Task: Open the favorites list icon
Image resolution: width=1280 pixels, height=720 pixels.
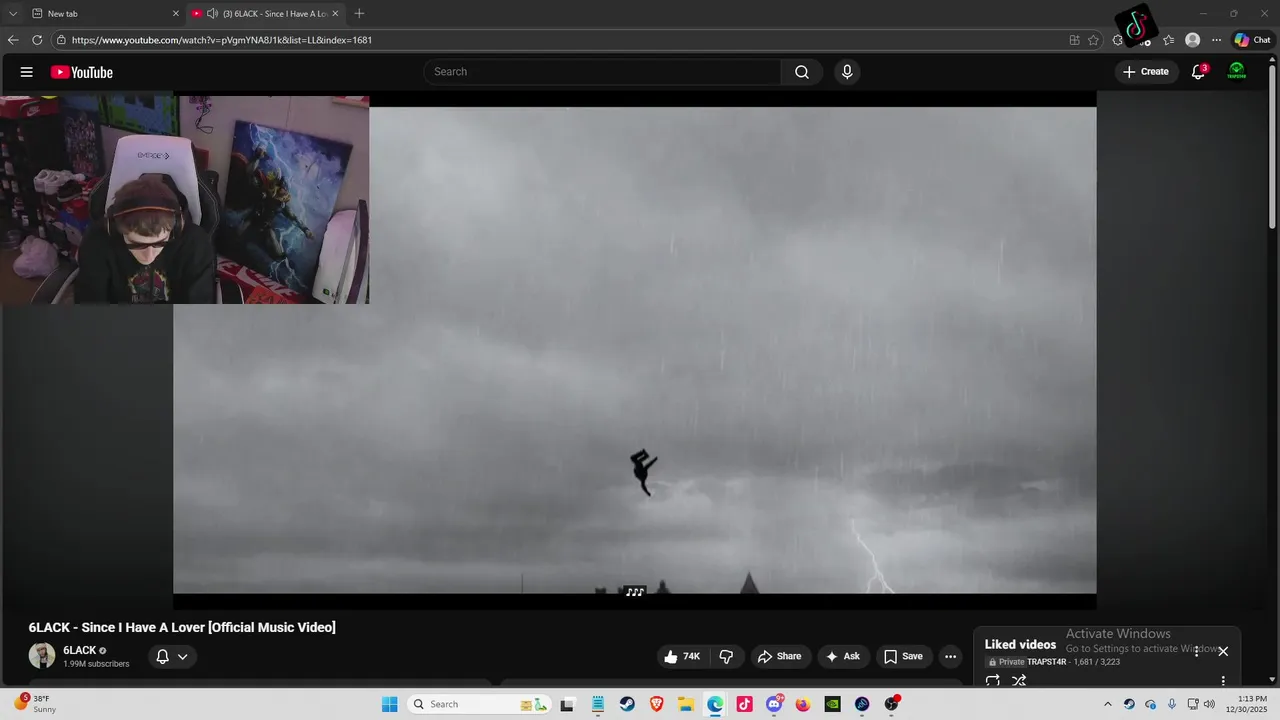Action: point(1168,40)
